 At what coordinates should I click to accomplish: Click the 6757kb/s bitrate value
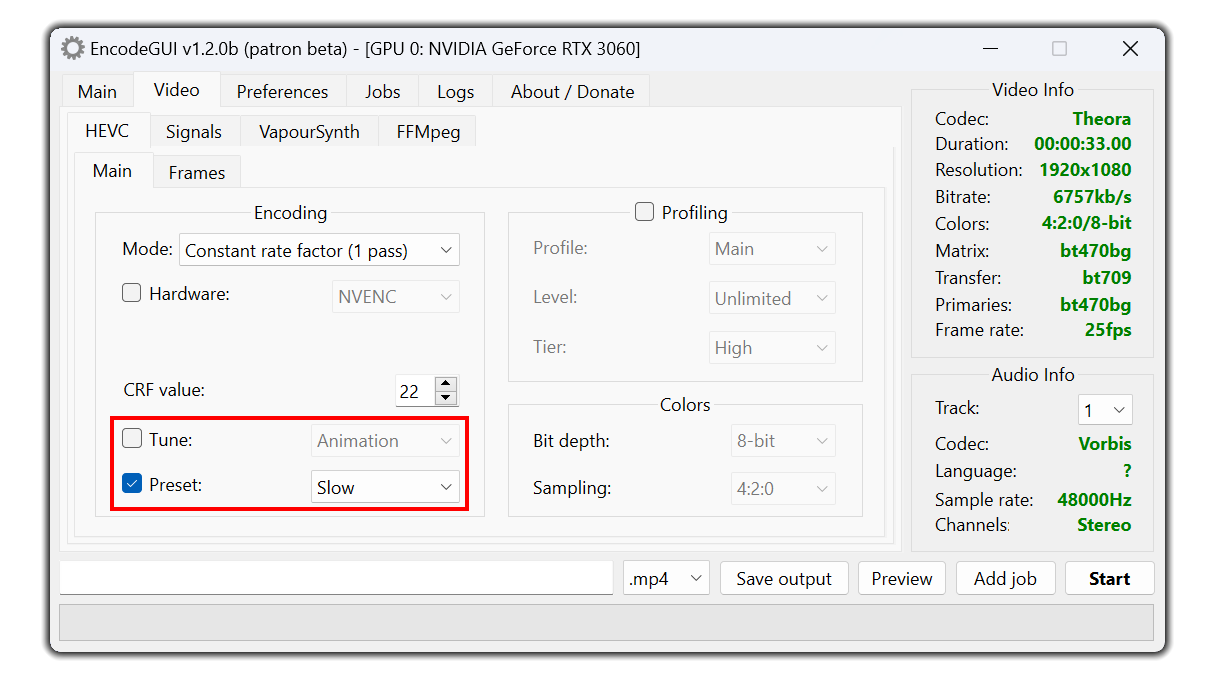pos(1092,197)
